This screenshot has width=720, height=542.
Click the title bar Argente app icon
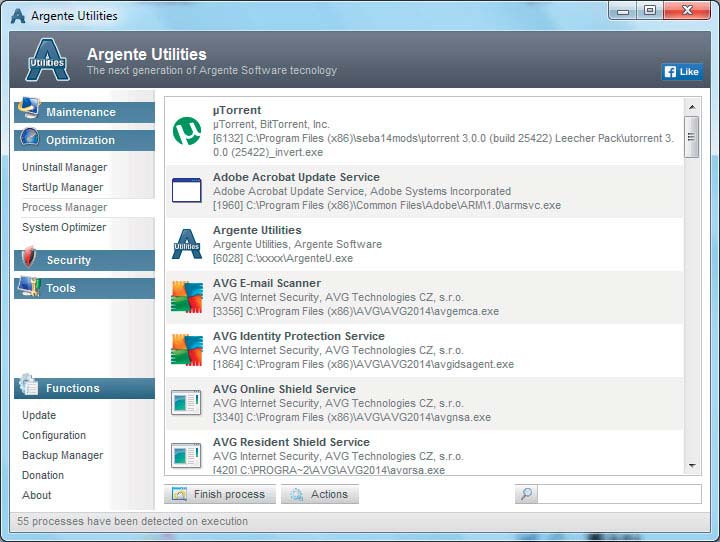(18, 16)
